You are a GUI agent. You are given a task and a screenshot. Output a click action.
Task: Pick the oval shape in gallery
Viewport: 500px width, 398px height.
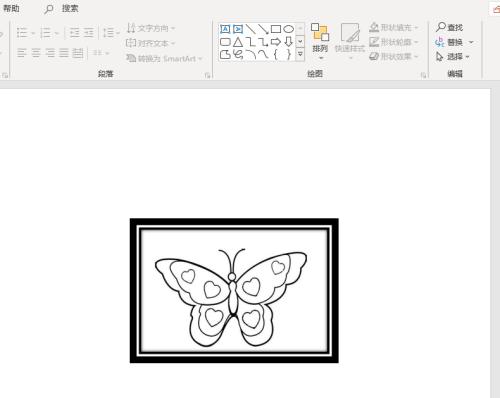click(x=288, y=29)
